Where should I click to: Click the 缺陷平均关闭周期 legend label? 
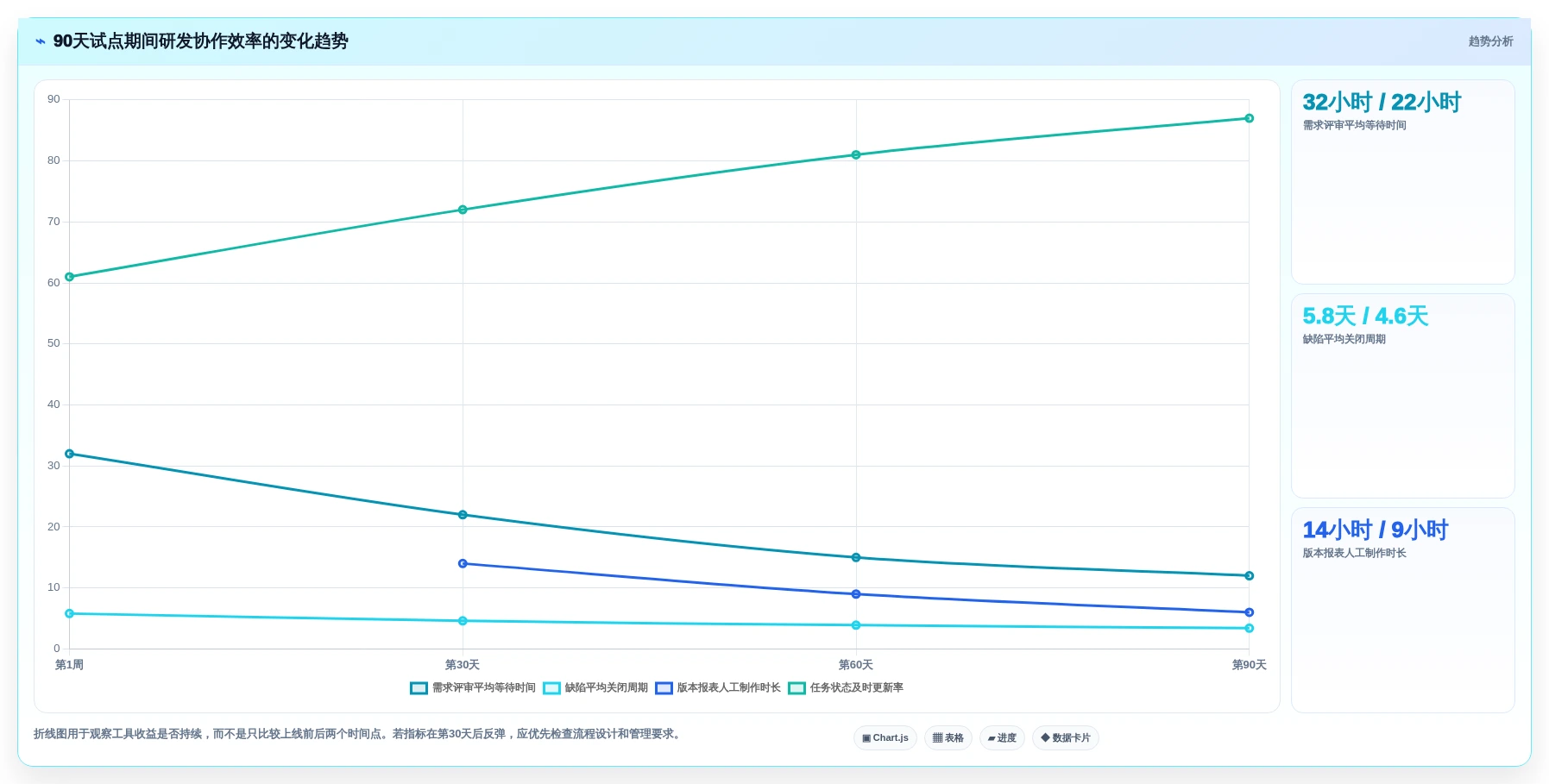[607, 687]
